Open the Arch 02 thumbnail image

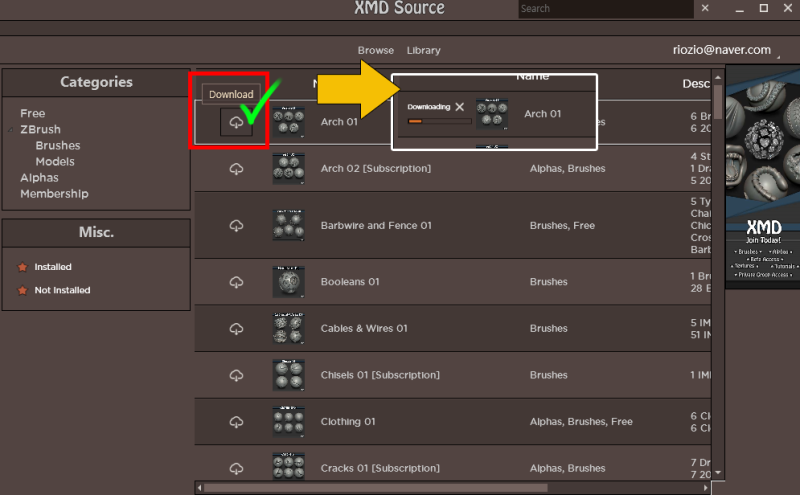click(288, 168)
